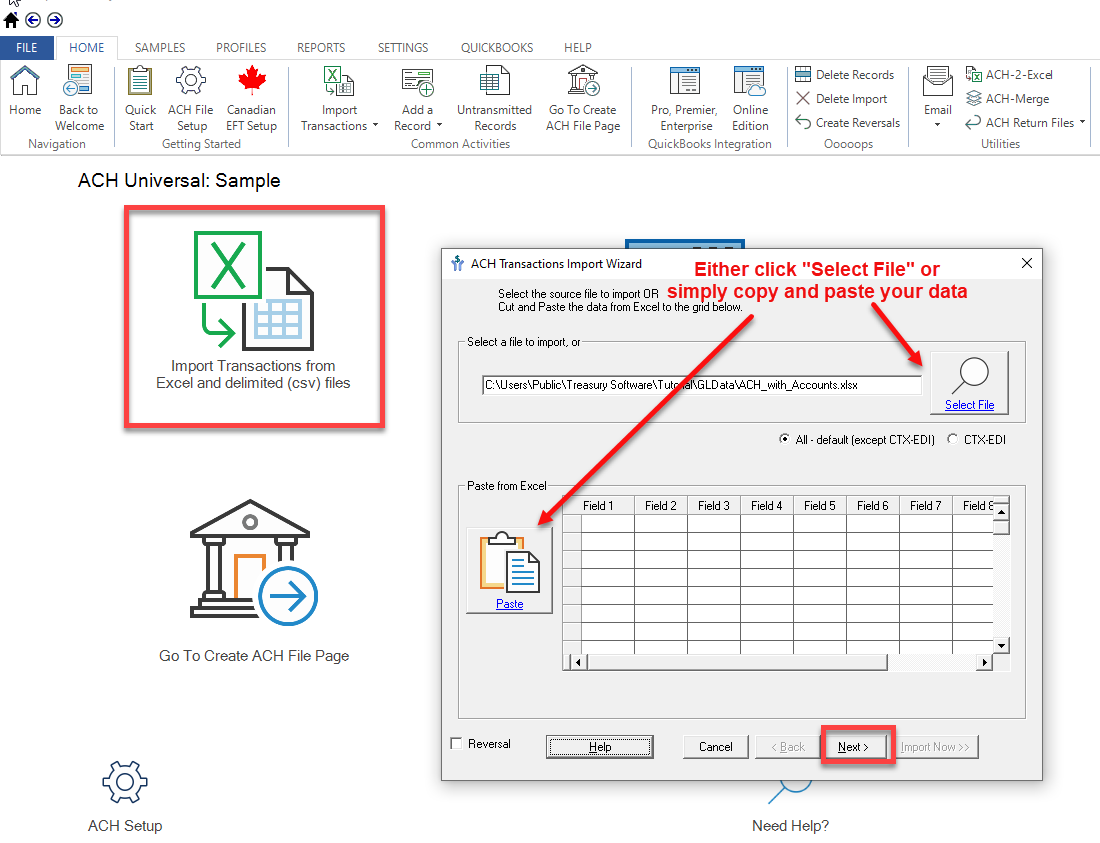
Task: Launch ACH-Merge utility
Action: [x=1007, y=99]
